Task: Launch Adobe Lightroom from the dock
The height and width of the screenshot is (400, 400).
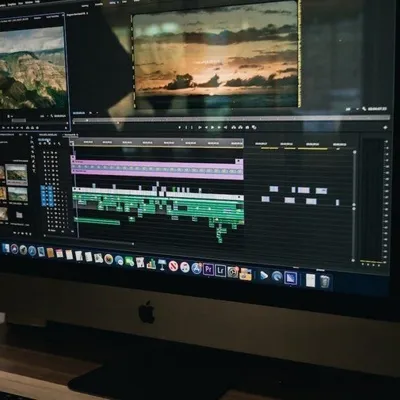Action: coord(220,270)
